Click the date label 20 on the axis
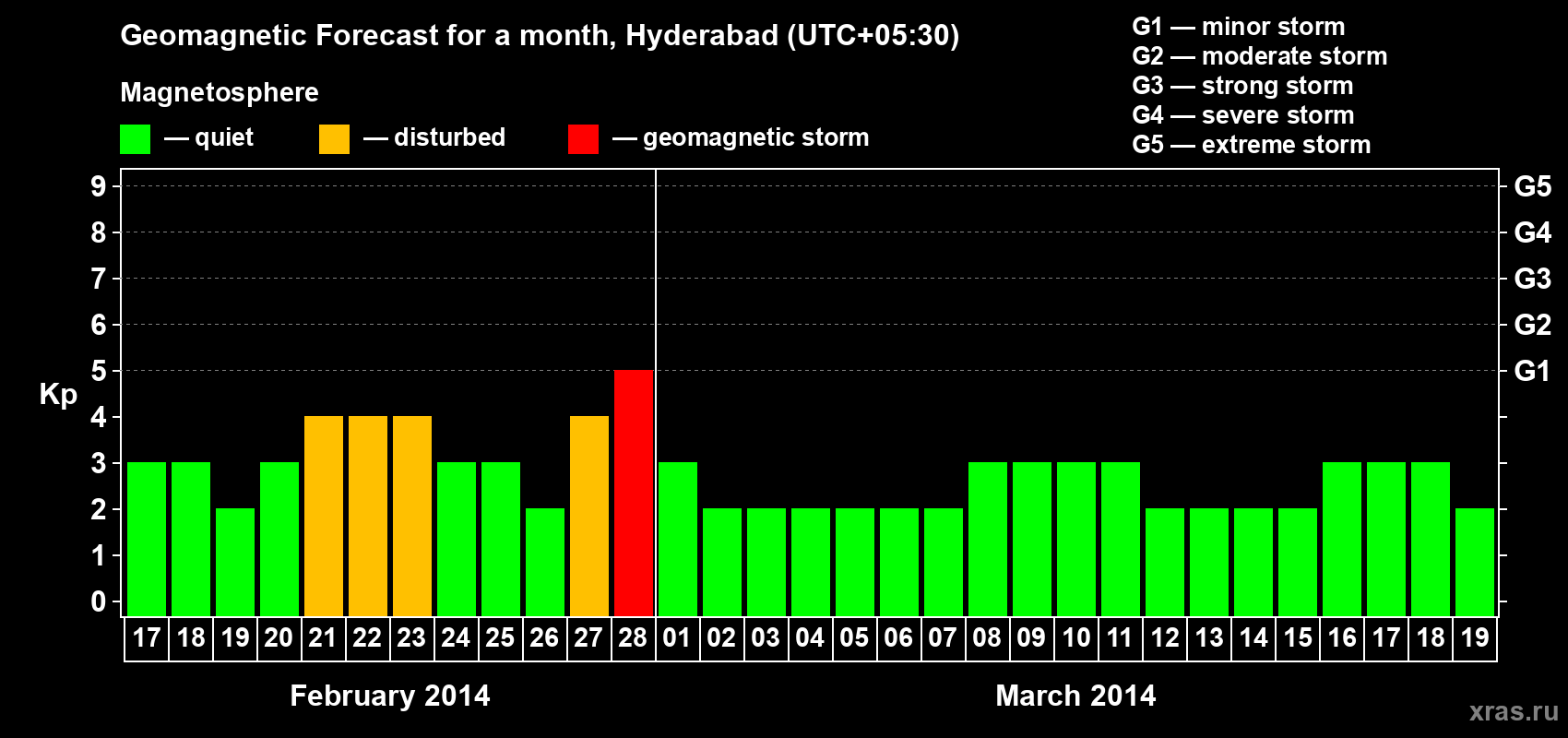Image resolution: width=1568 pixels, height=738 pixels. [279, 637]
